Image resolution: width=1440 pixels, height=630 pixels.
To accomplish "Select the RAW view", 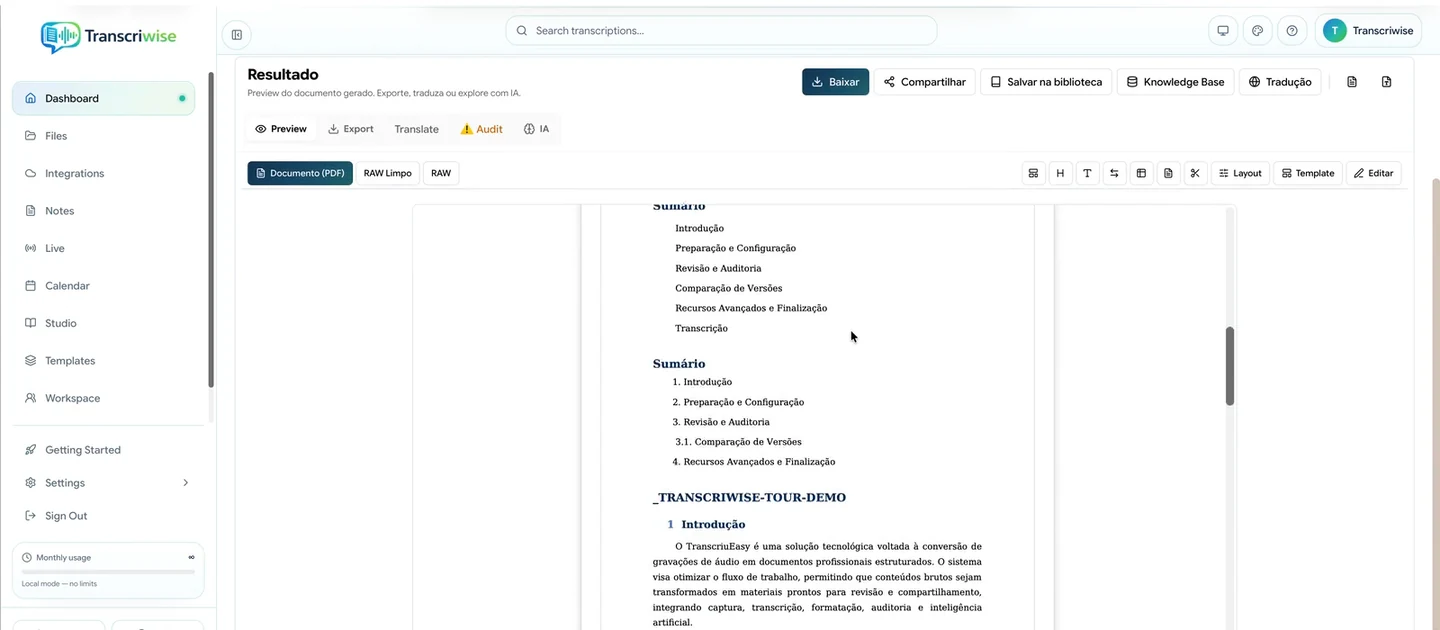I will (441, 173).
